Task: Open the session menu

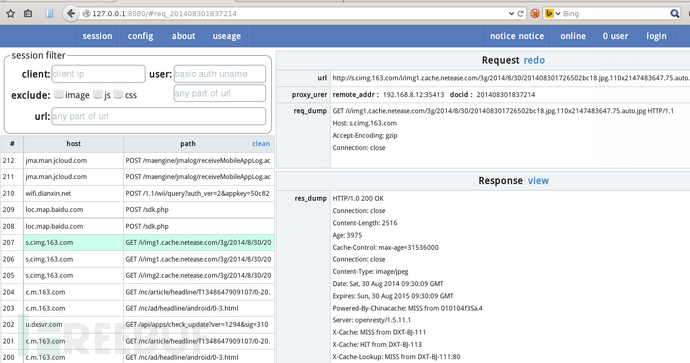Action: click(97, 36)
